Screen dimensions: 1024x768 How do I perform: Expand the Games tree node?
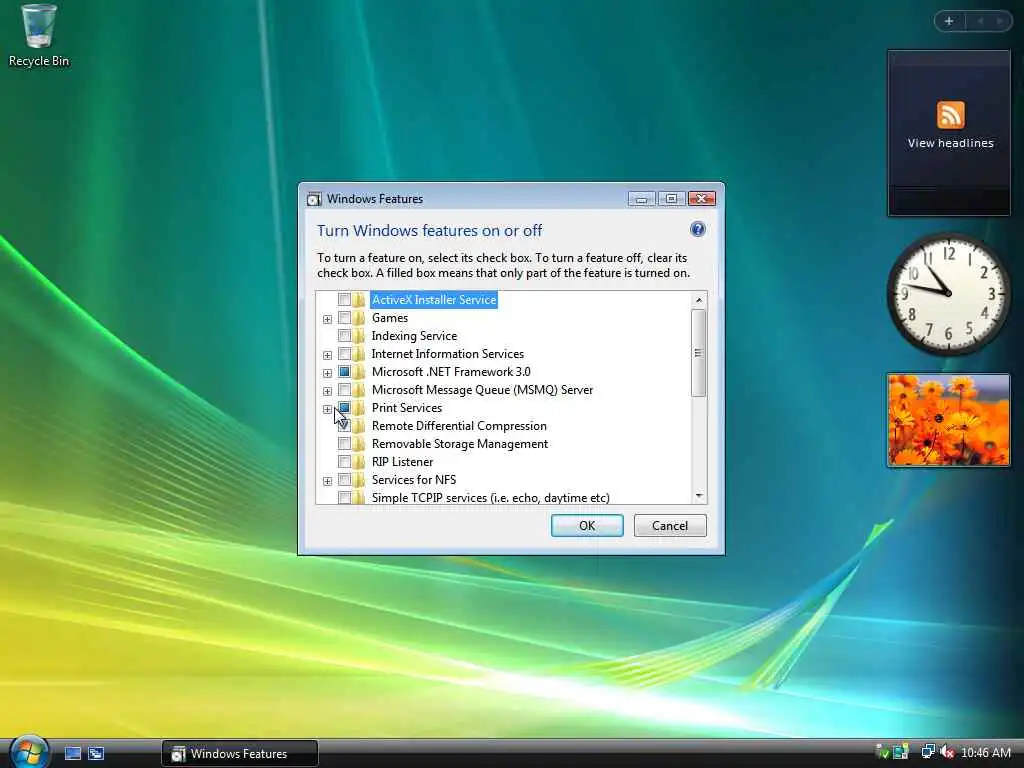point(327,319)
